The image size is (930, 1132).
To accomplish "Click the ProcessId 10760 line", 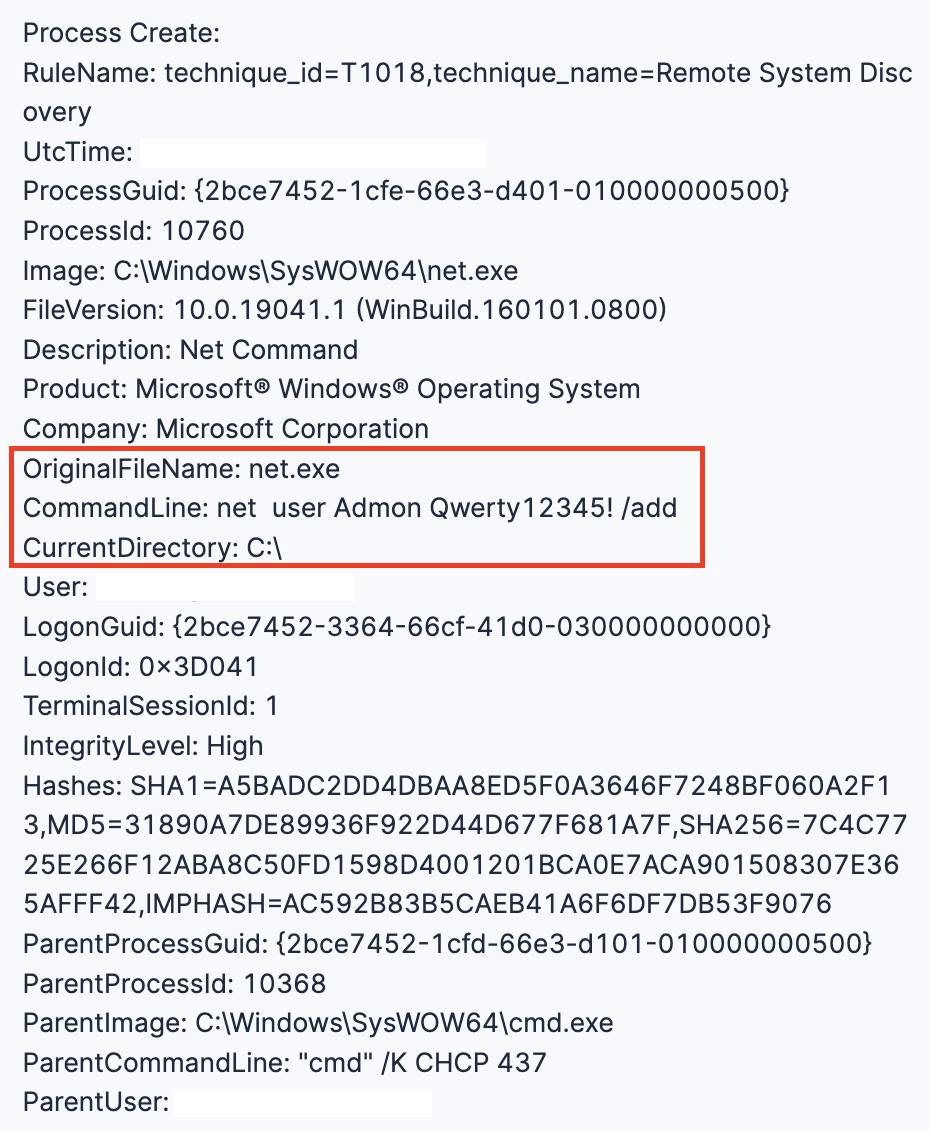I will (x=134, y=231).
